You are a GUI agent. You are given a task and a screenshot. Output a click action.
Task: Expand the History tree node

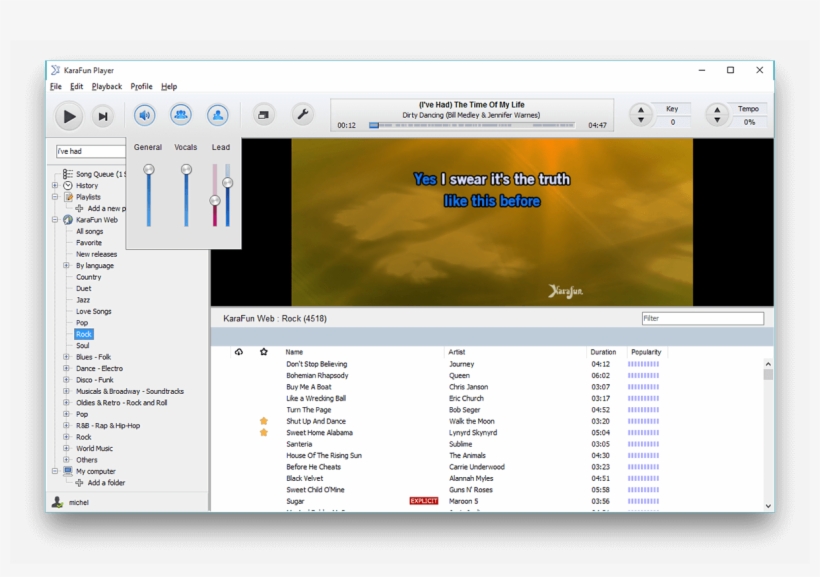point(55,185)
